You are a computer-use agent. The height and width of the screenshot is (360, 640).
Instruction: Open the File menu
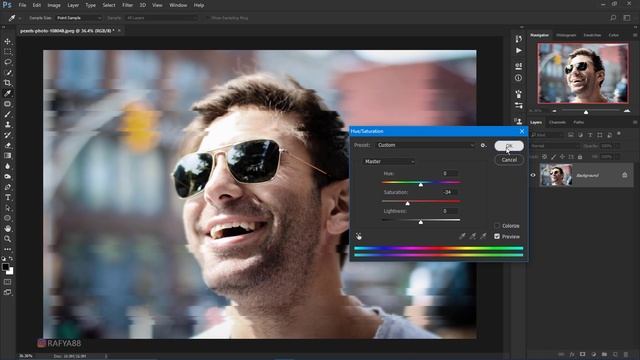[22, 5]
